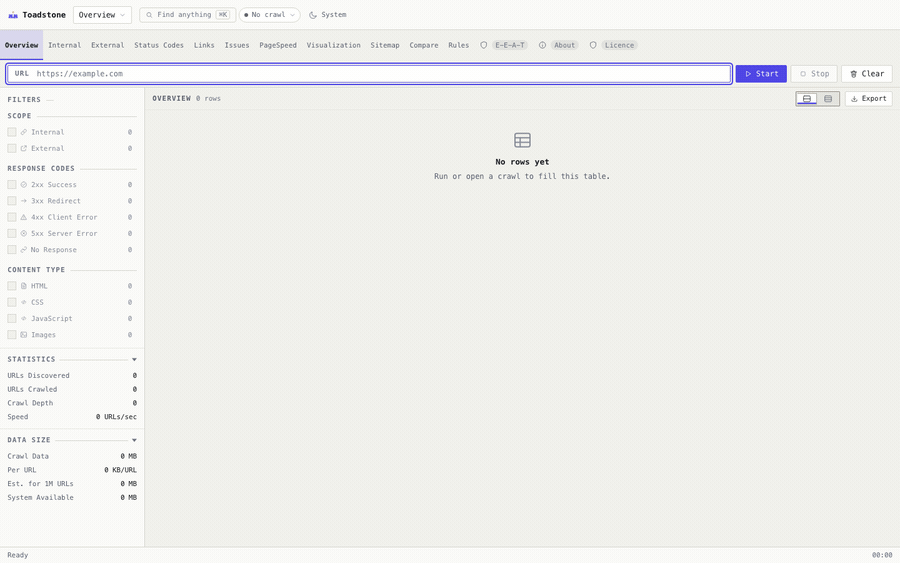Collapse the Statistics section arrow
Viewport: 900px width, 563px height.
(134, 359)
